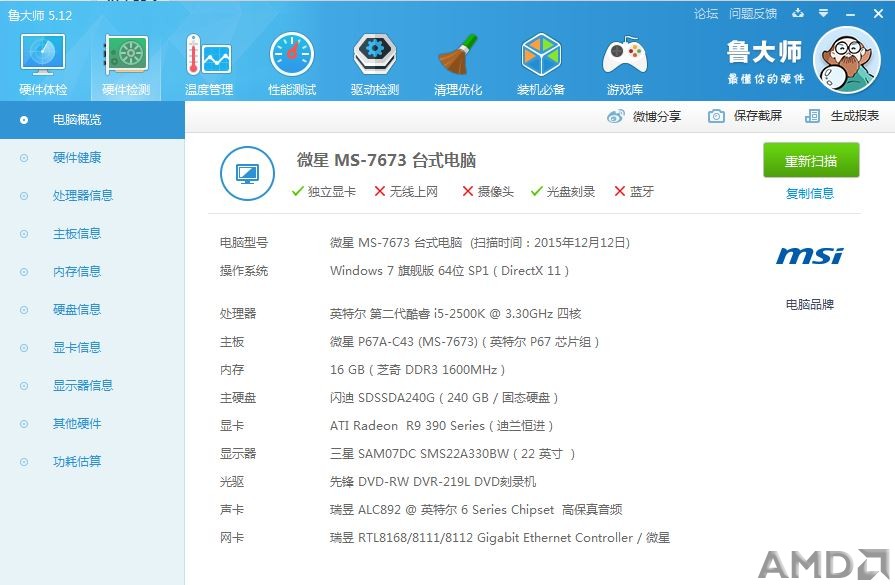Click the 鲁大师 mascot avatar
Viewport: 895px width, 585px height.
847,60
